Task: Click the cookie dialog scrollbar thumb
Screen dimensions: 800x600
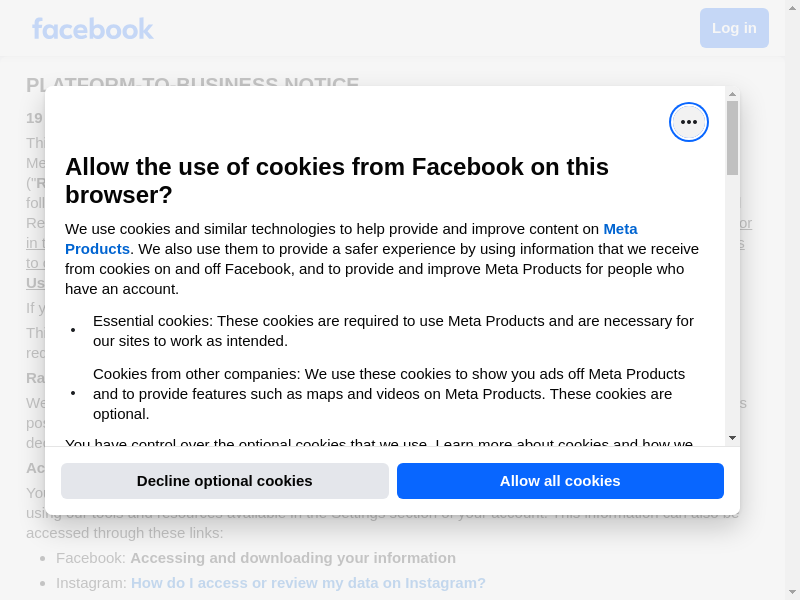Action: [x=732, y=138]
